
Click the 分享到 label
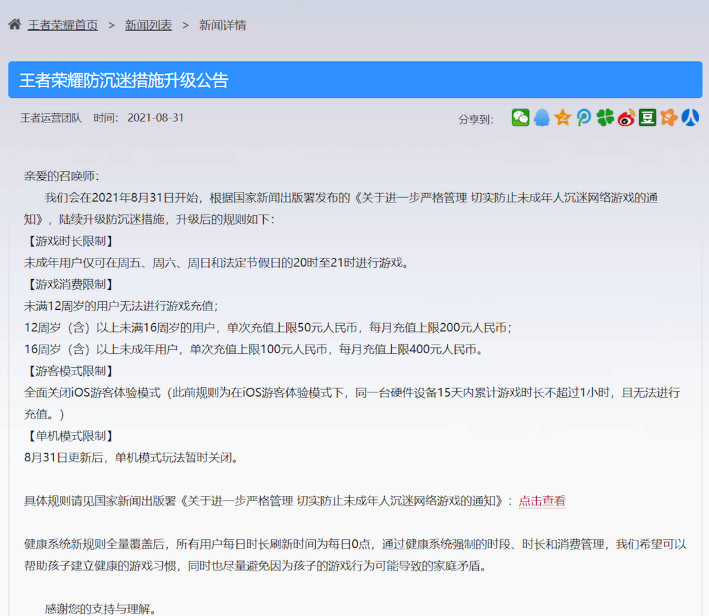476,119
